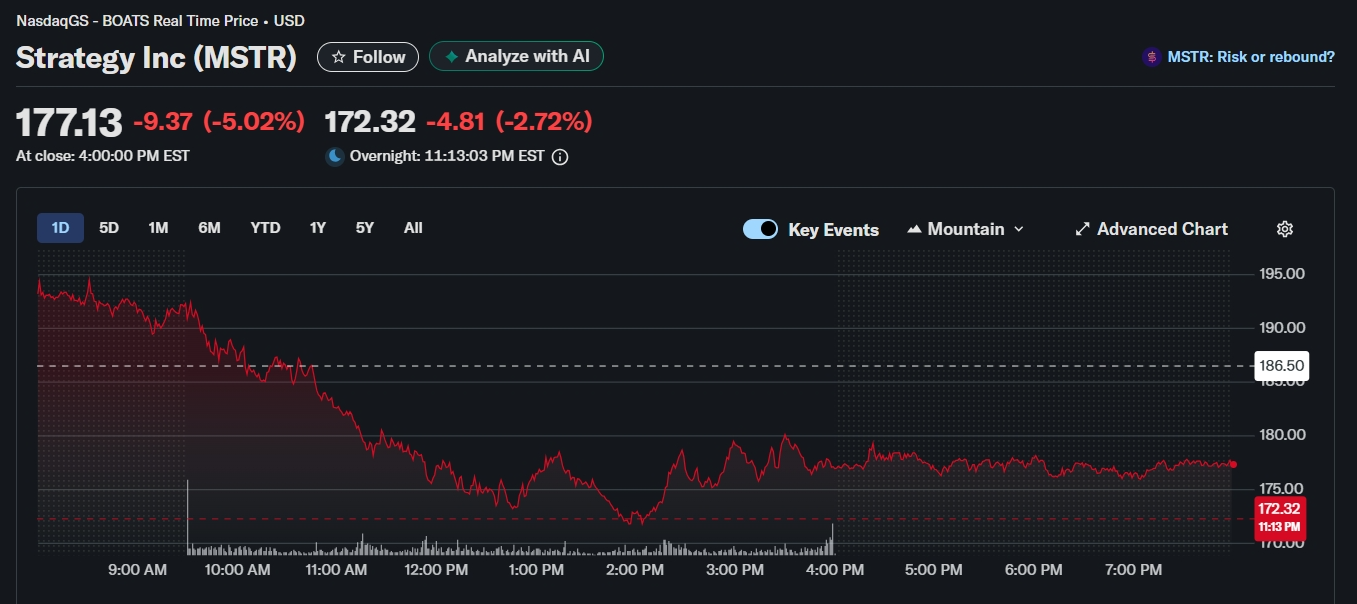Click the 180.00 price axis label
The width and height of the screenshot is (1357, 604).
(x=1281, y=435)
